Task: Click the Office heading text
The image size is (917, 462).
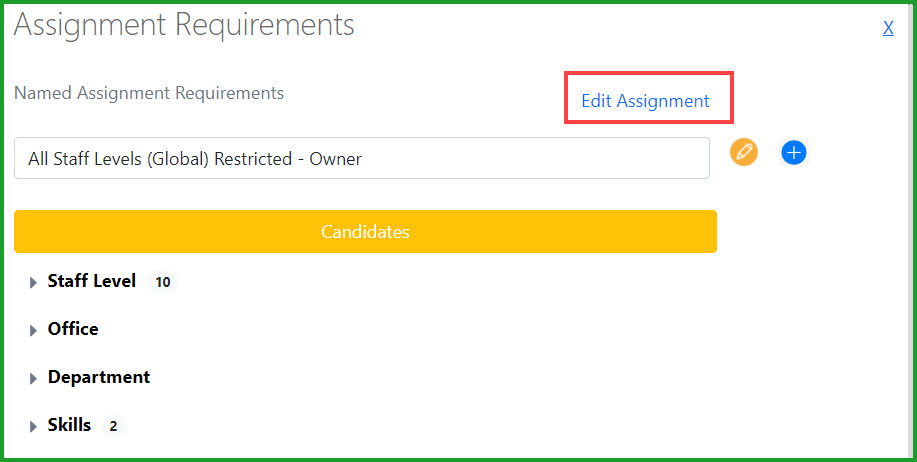Action: tap(73, 329)
